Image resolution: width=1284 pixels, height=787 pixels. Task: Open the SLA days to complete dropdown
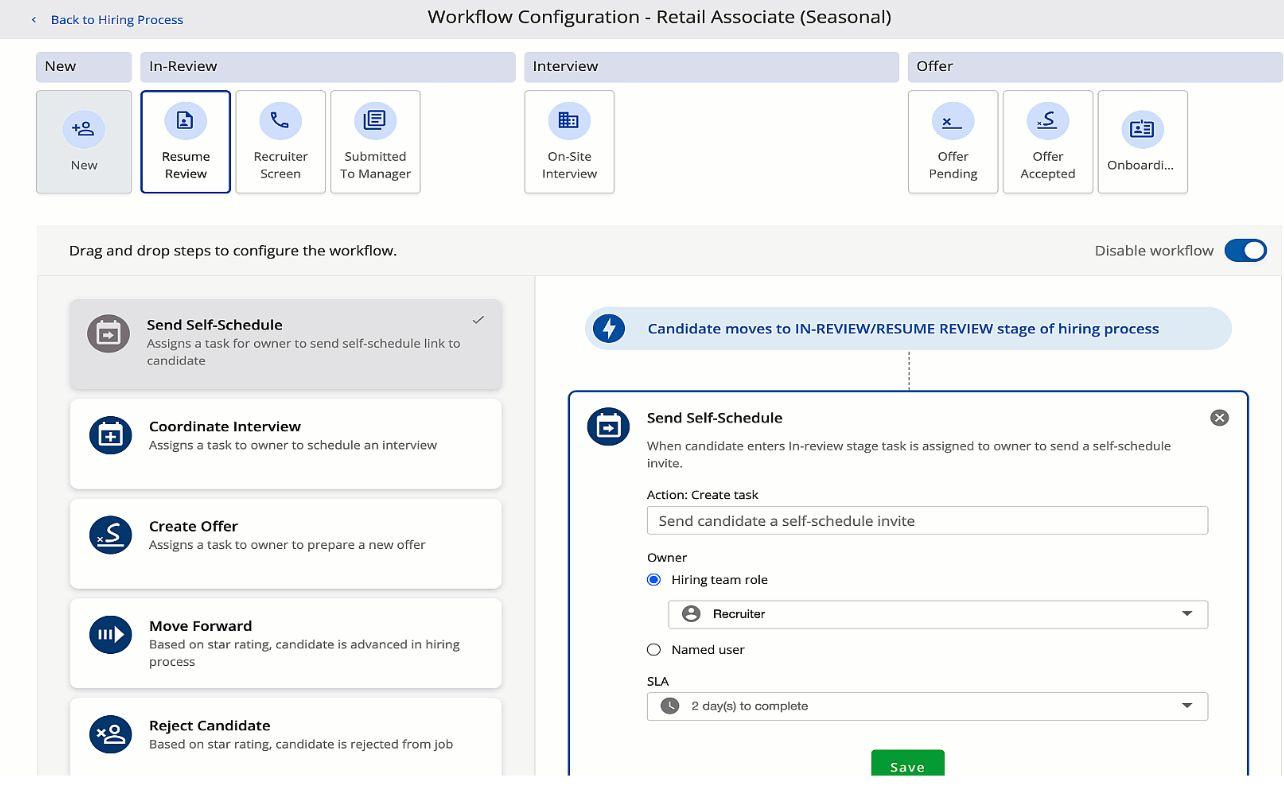927,706
